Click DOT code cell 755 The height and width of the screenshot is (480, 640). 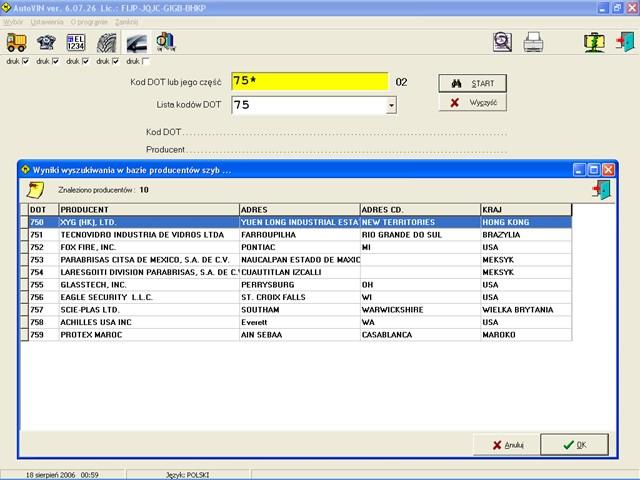[44, 284]
